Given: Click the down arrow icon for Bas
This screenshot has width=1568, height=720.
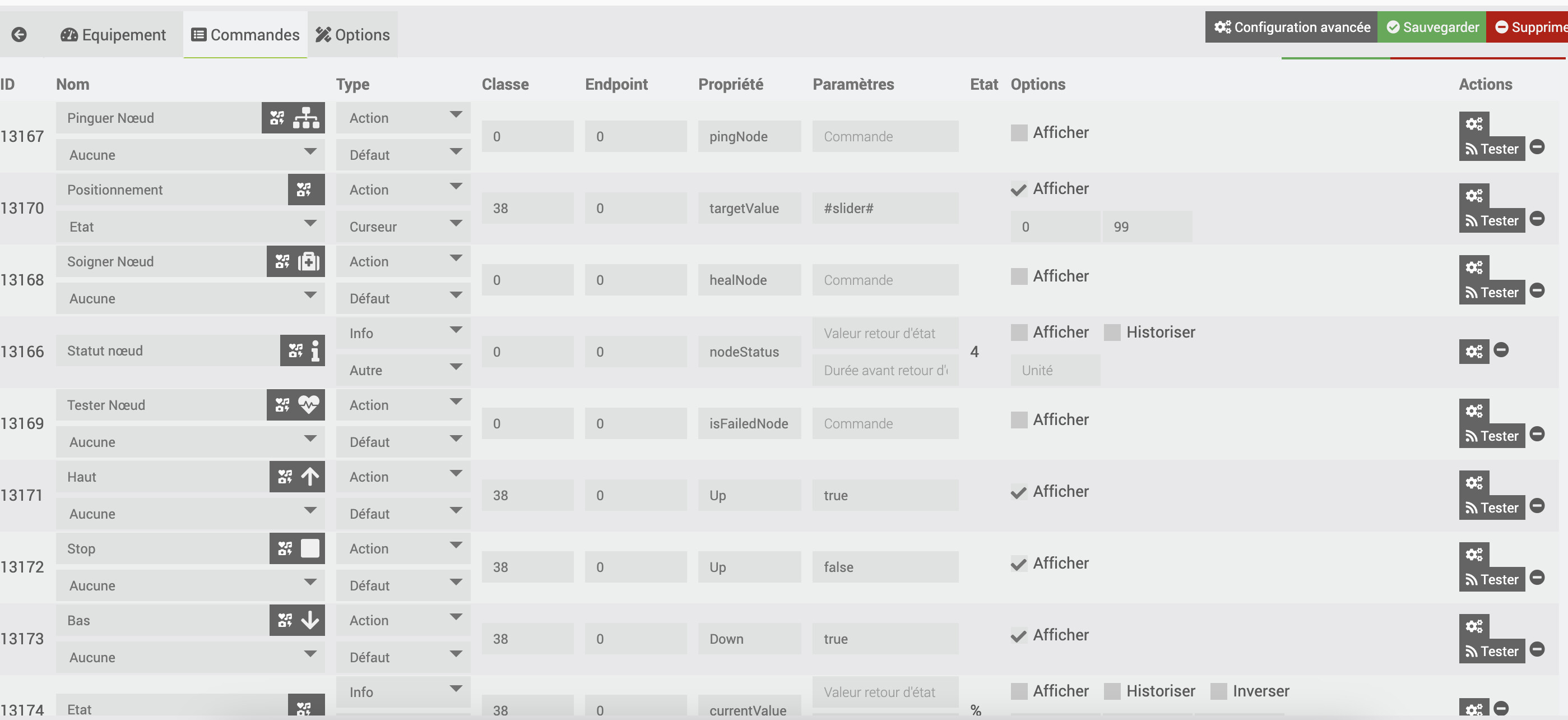Looking at the screenshot, I should tap(310, 620).
